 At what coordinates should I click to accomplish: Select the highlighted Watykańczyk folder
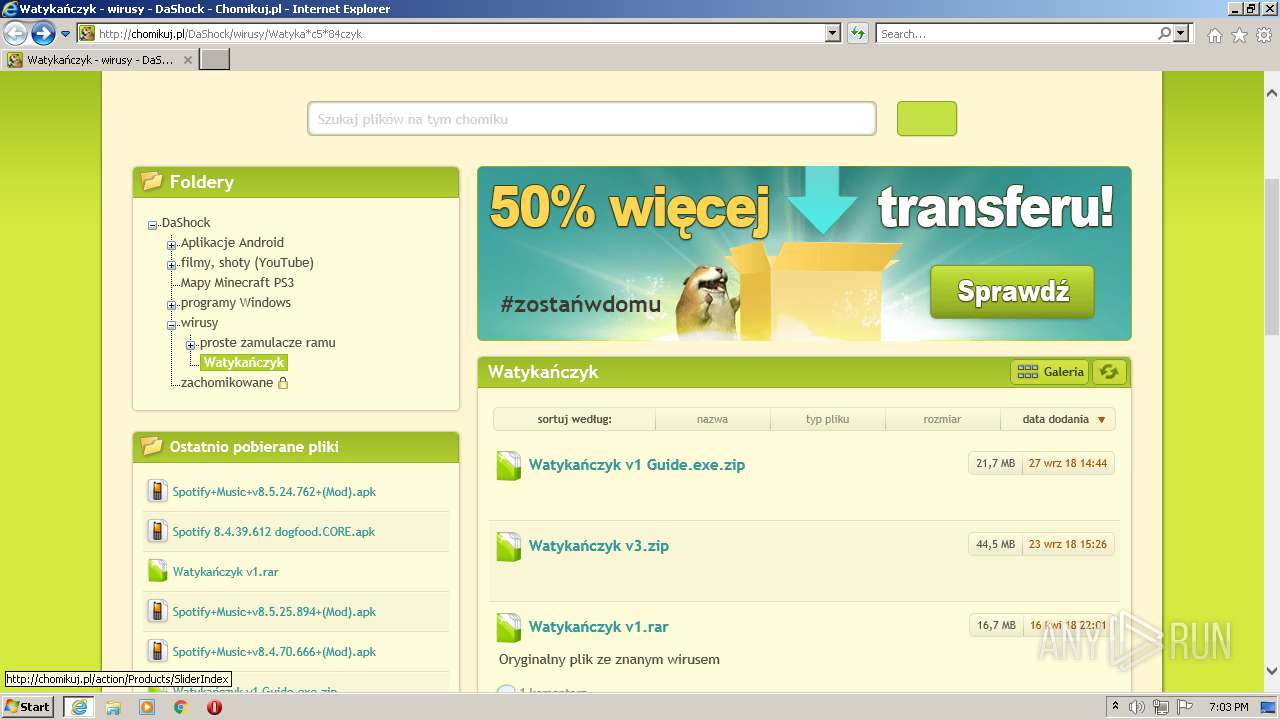pos(244,363)
